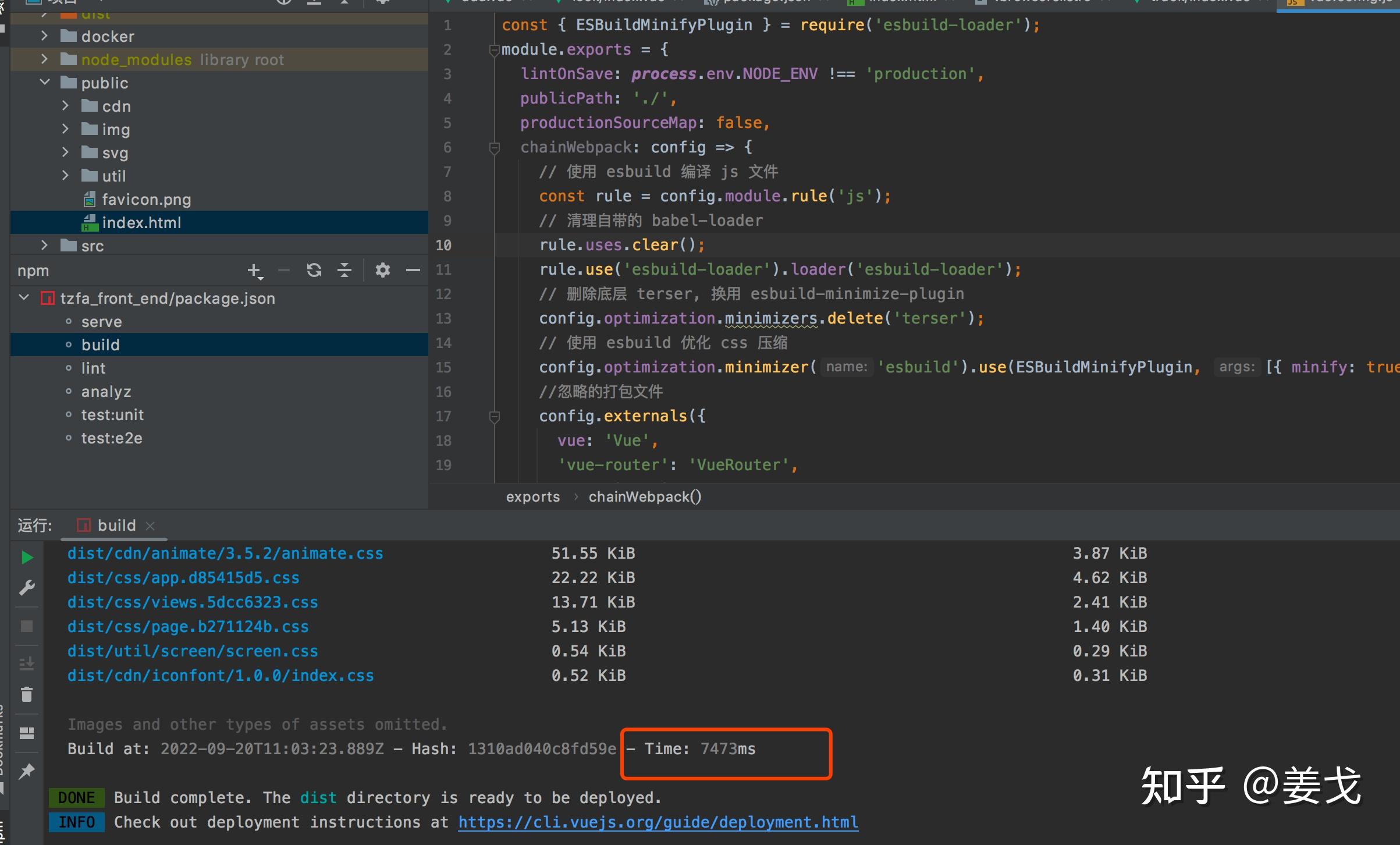Open npm panel gear settings
1400x845 pixels.
tap(382, 270)
